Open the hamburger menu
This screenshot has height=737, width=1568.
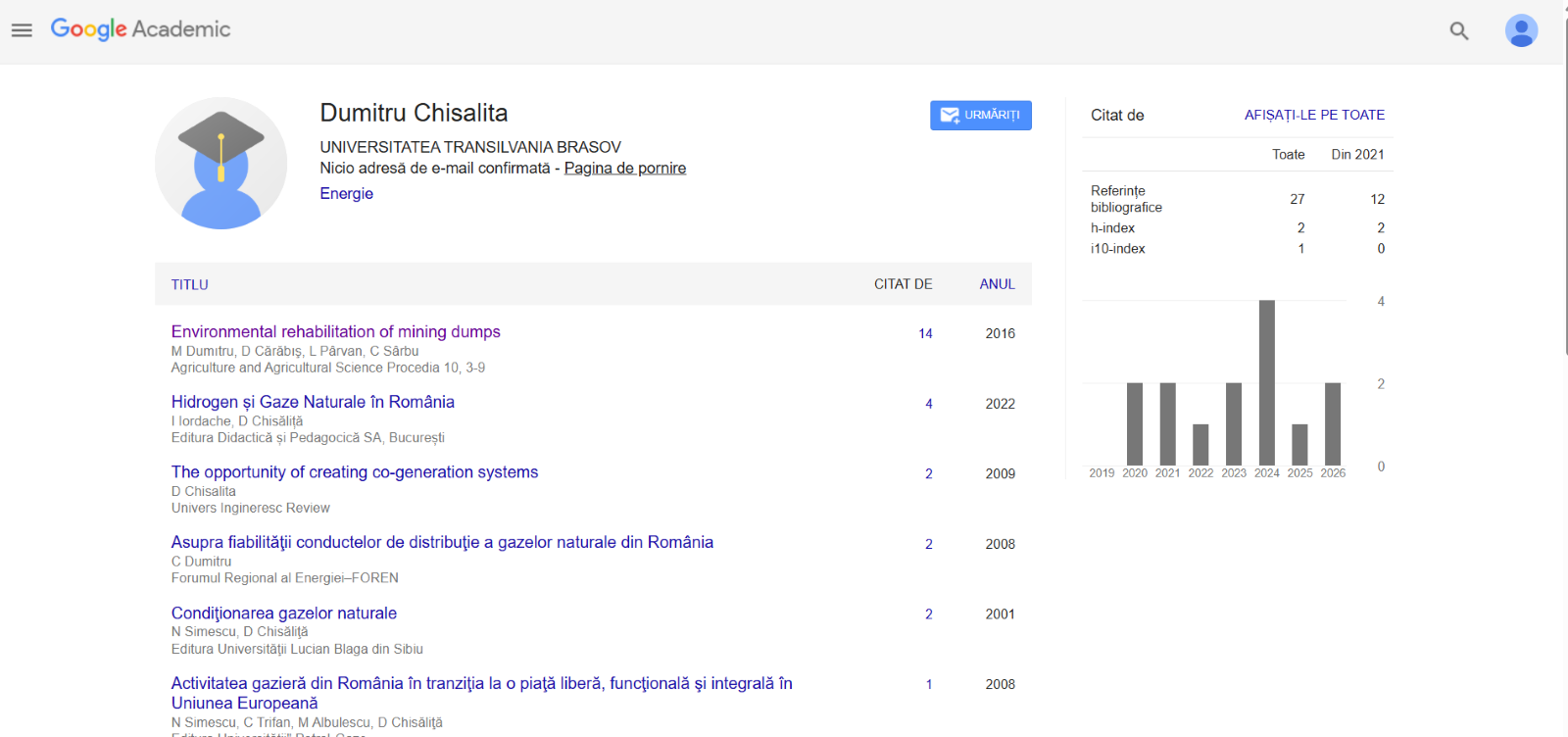[22, 30]
